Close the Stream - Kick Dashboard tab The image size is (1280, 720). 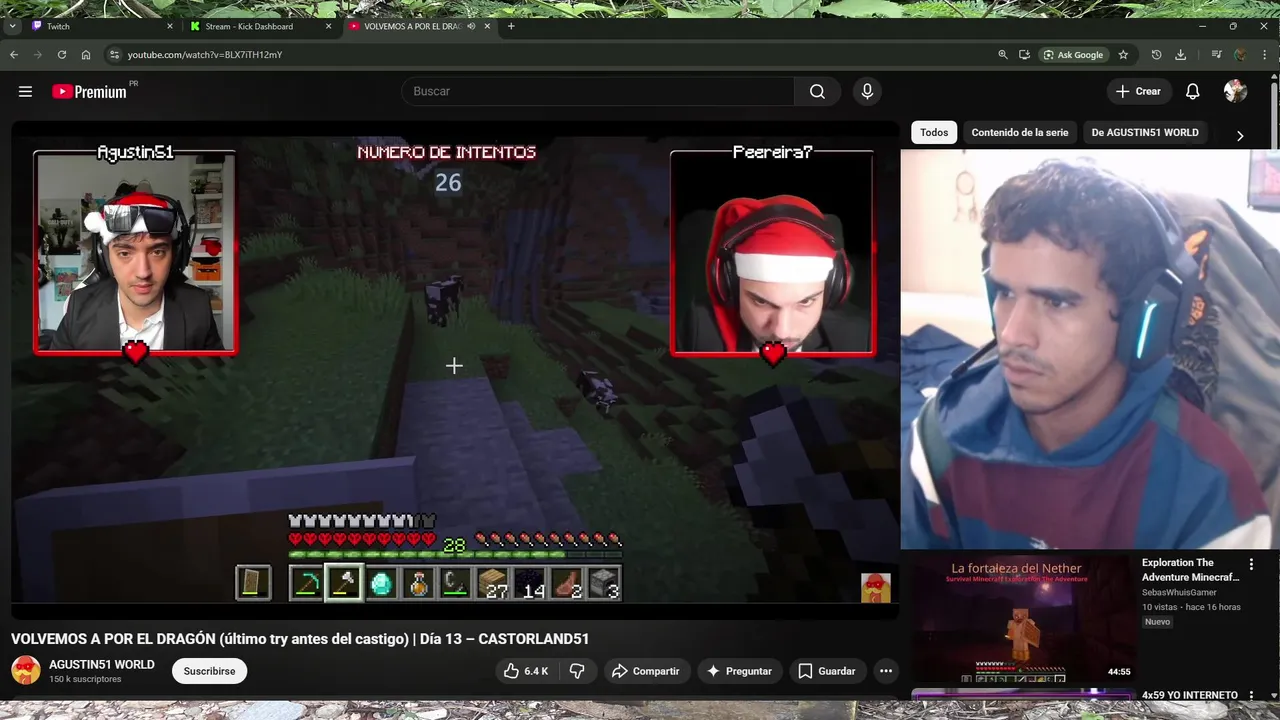coord(329,26)
